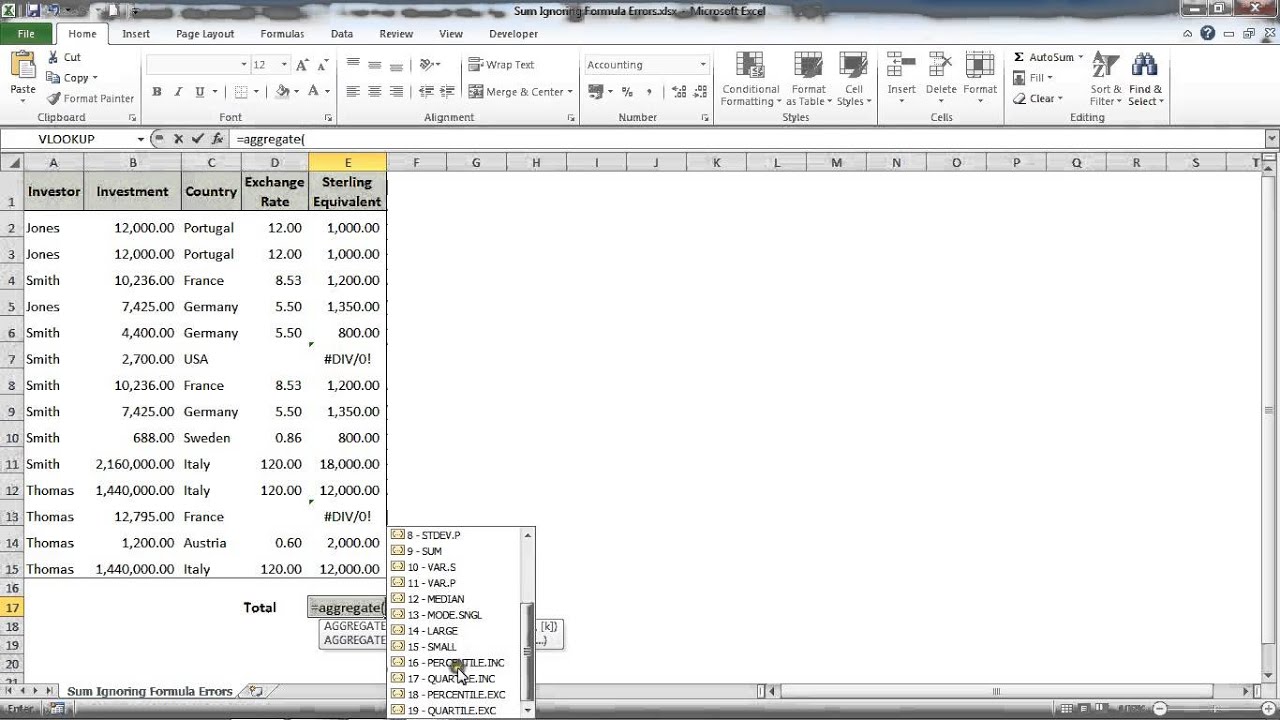Click the Sum Ignoring Formula Errors sheet tab
This screenshot has height=720, width=1280.
(x=150, y=691)
